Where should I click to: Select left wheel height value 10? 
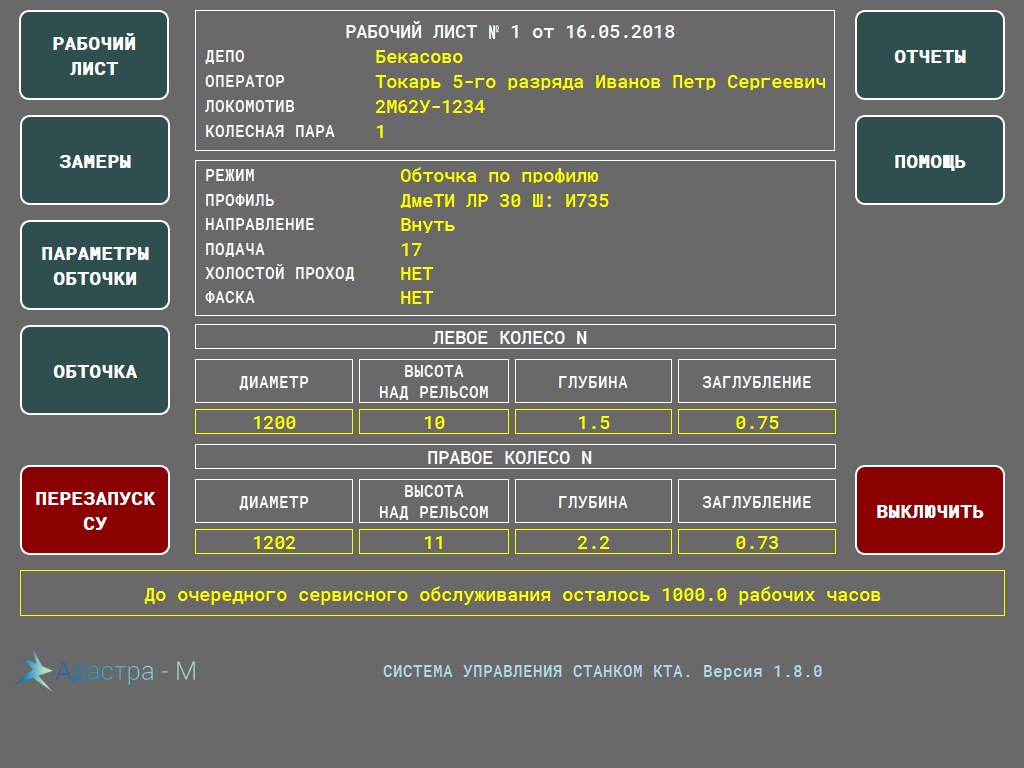(x=434, y=422)
